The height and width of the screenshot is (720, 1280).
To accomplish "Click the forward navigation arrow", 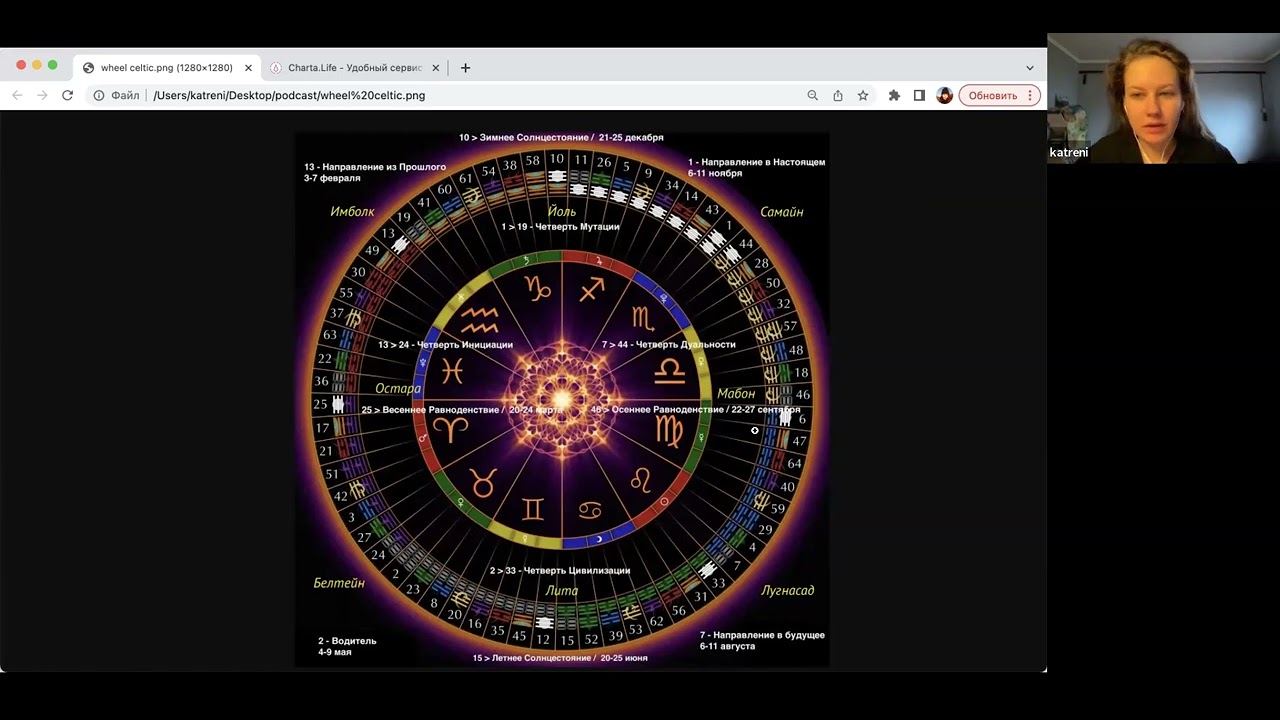I will (x=42, y=95).
